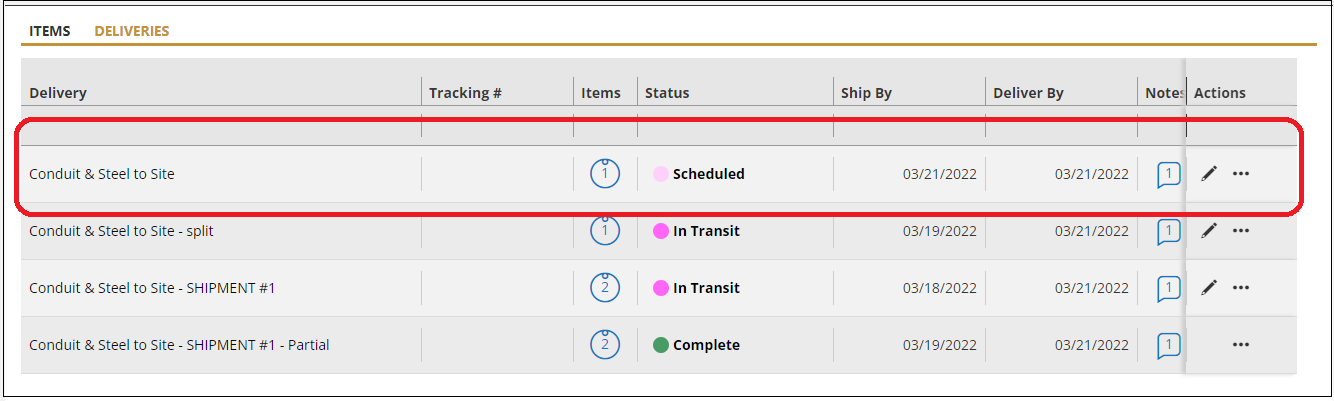Edit the Conduit & Steel to Site delivery
1334x401 pixels.
tap(1209, 174)
